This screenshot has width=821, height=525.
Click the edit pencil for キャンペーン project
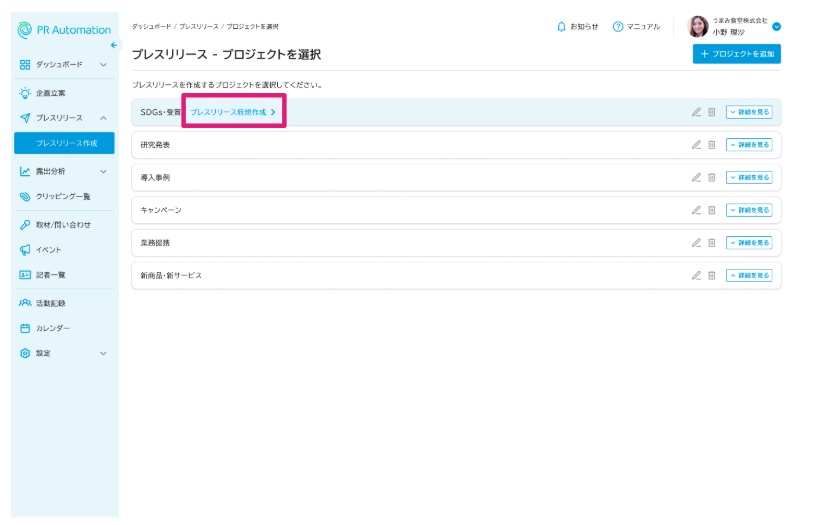pyautogui.click(x=696, y=210)
